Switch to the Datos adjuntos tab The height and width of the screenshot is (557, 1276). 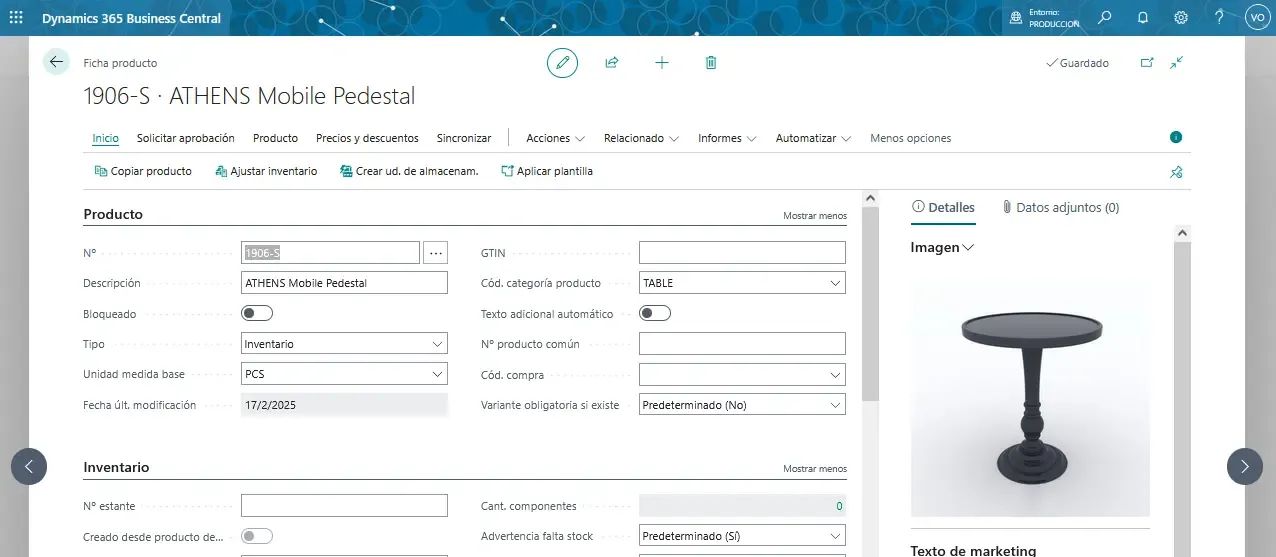pos(1060,208)
